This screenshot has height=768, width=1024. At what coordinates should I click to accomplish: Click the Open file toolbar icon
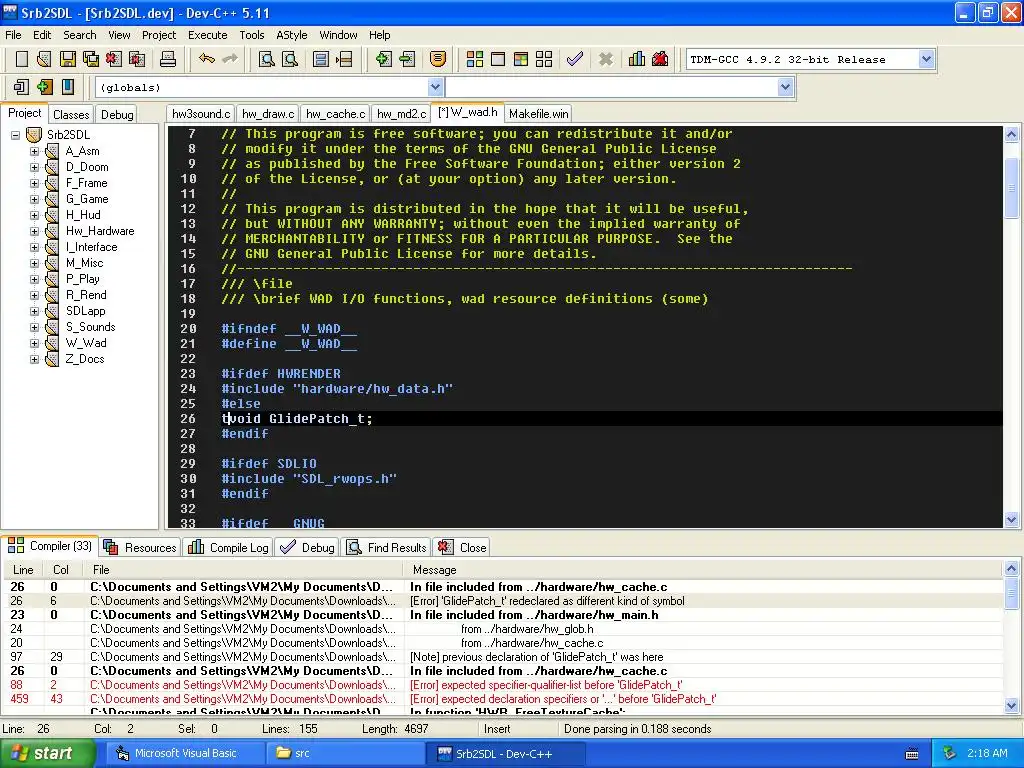tap(44, 59)
